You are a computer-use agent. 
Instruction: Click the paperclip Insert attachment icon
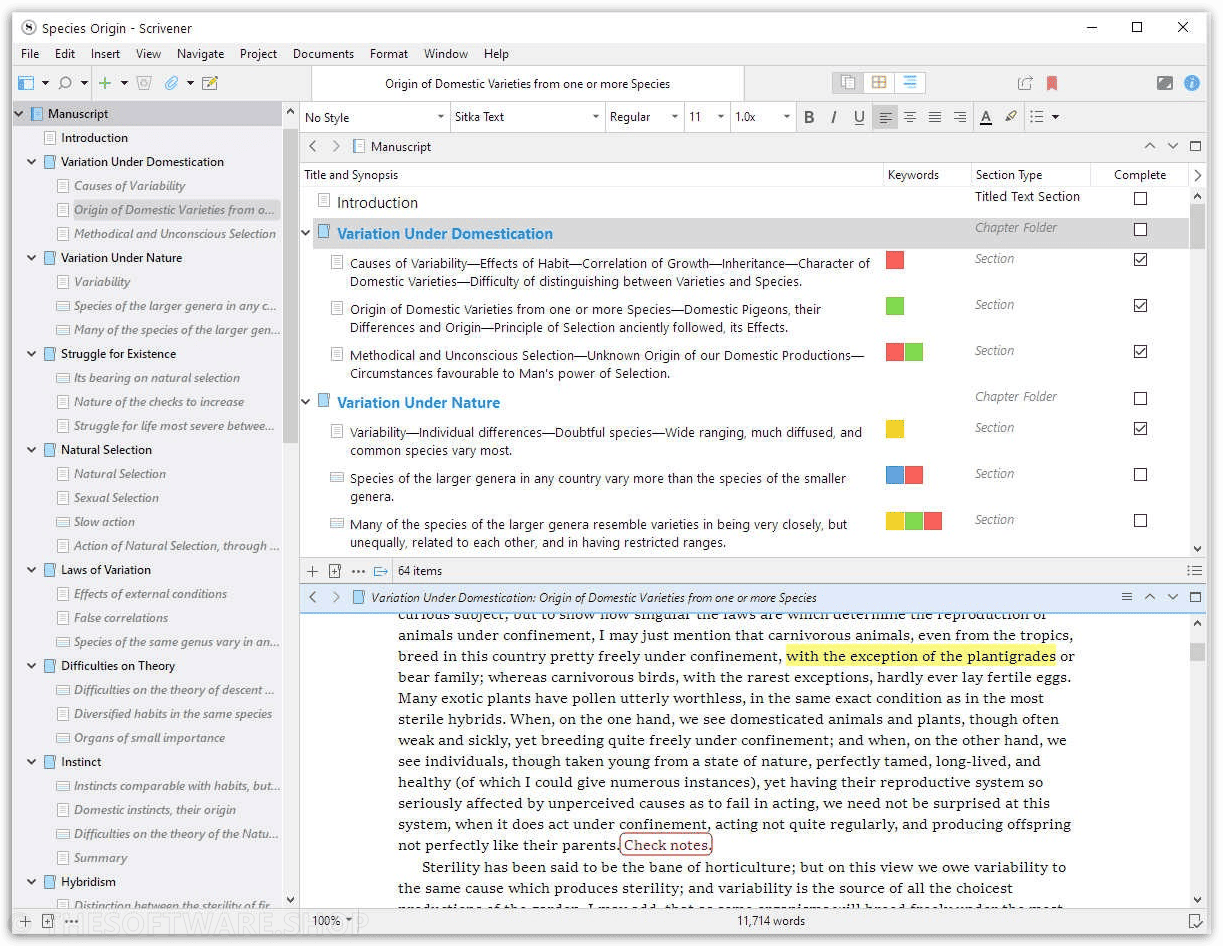171,83
